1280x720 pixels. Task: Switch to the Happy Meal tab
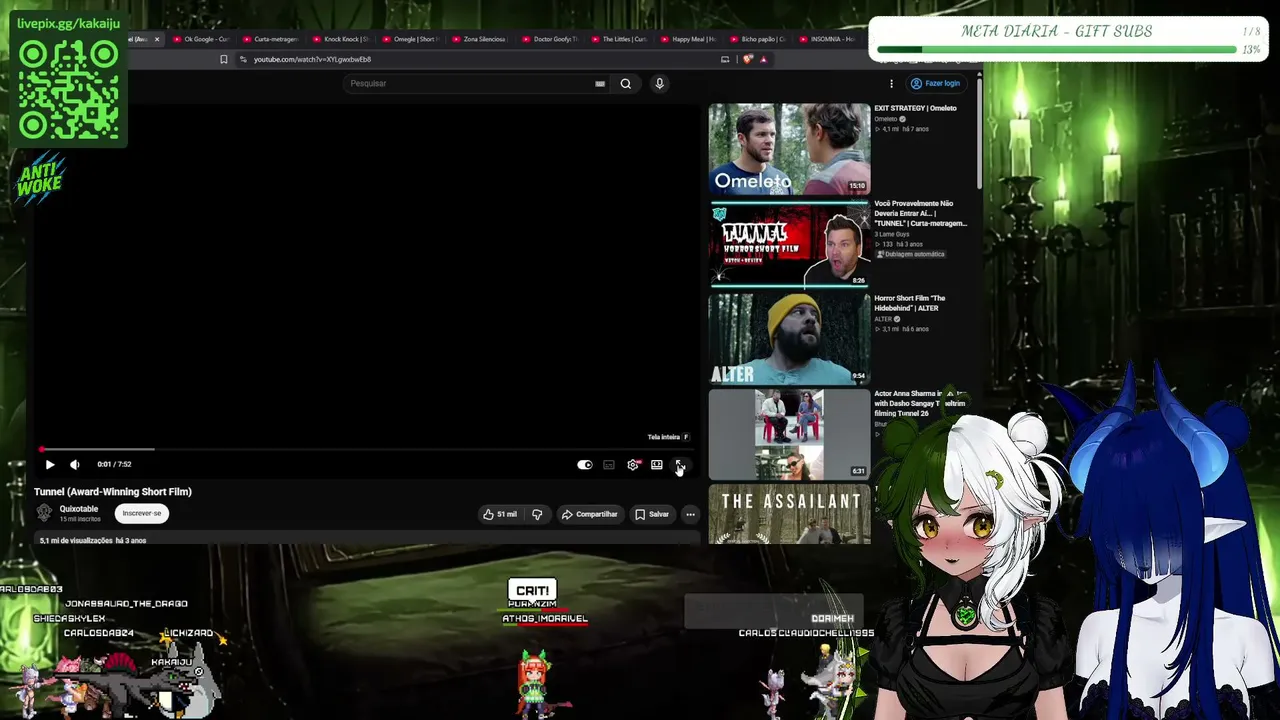[x=688, y=39]
